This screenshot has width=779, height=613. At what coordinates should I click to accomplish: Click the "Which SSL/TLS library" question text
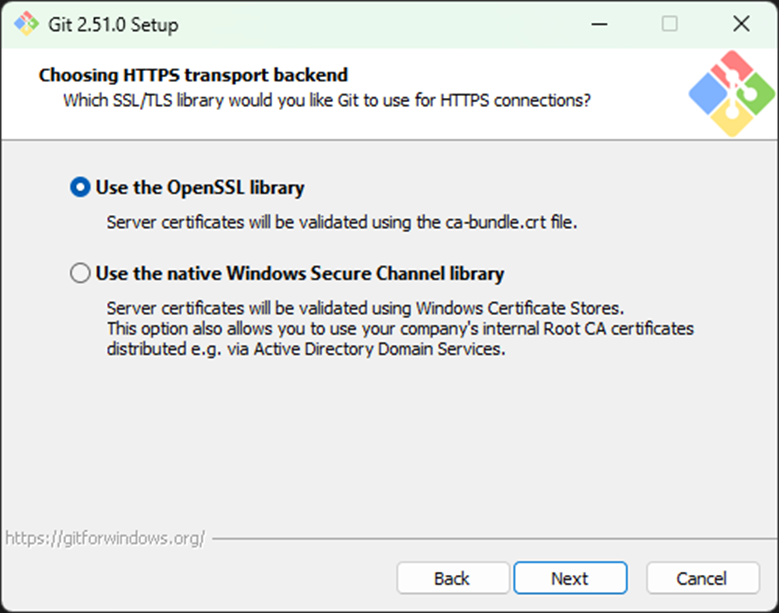[x=326, y=100]
